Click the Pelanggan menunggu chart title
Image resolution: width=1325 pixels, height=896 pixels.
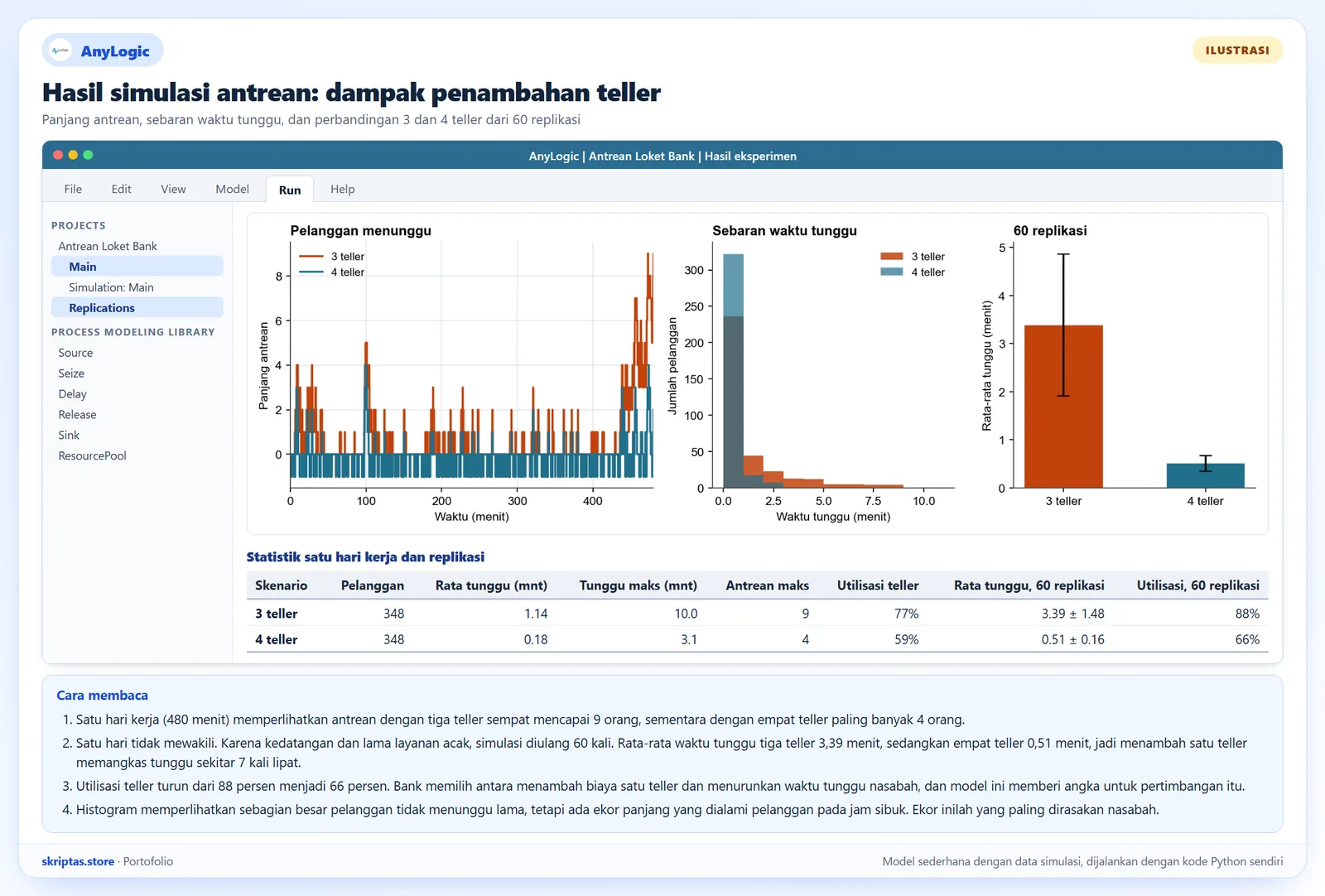pos(360,231)
